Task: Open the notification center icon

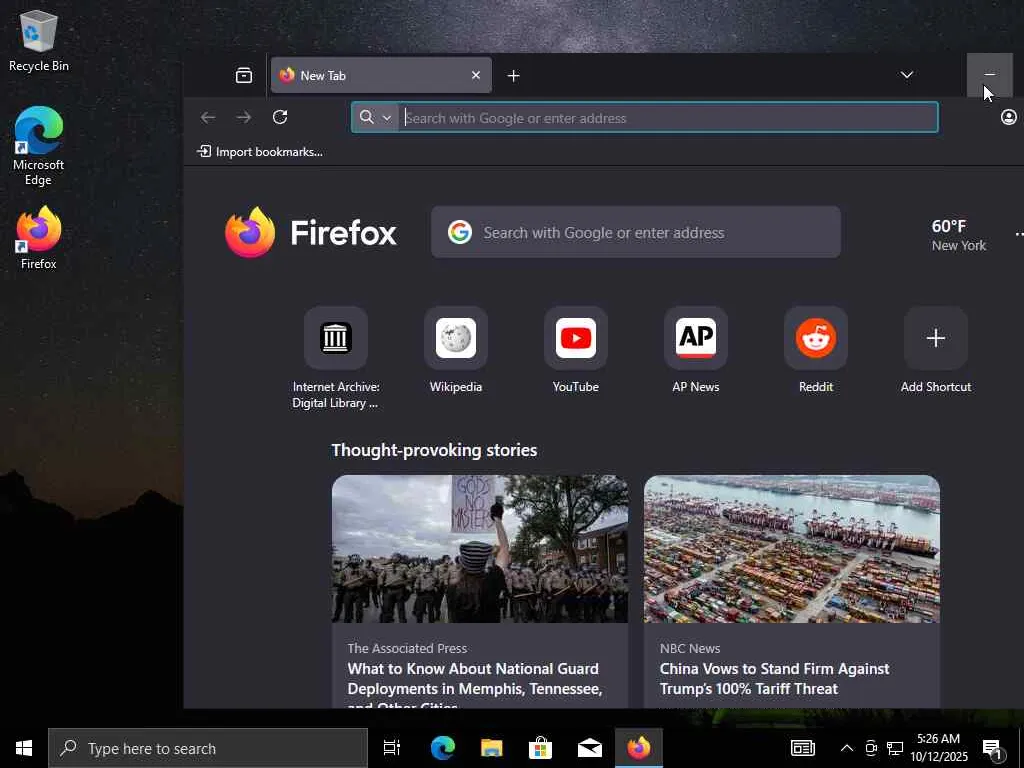Action: point(993,748)
